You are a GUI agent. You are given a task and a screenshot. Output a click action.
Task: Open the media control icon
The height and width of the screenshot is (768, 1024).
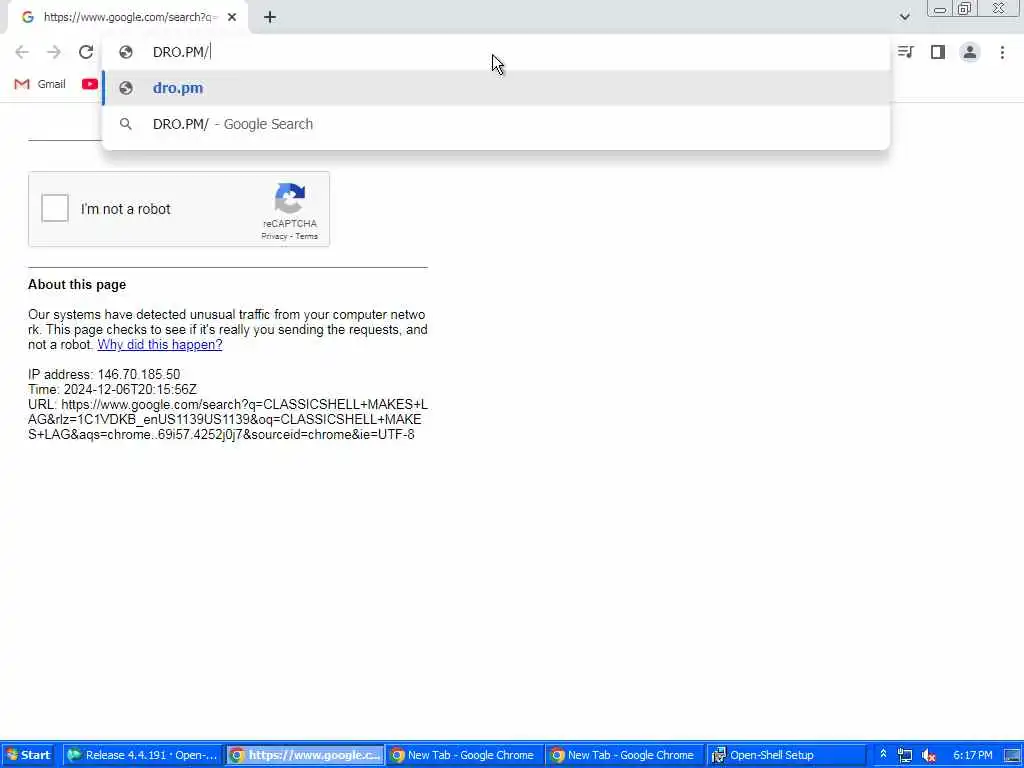905,52
